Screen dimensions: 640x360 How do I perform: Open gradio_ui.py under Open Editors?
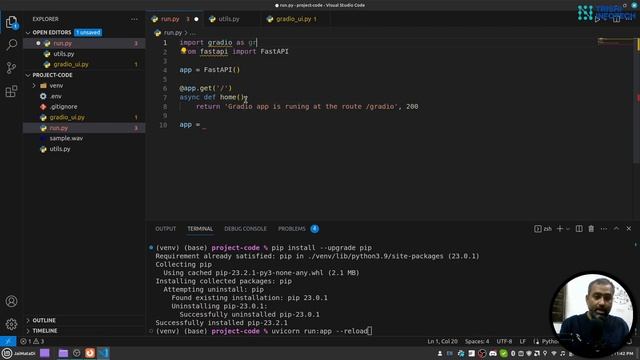click(x=71, y=64)
